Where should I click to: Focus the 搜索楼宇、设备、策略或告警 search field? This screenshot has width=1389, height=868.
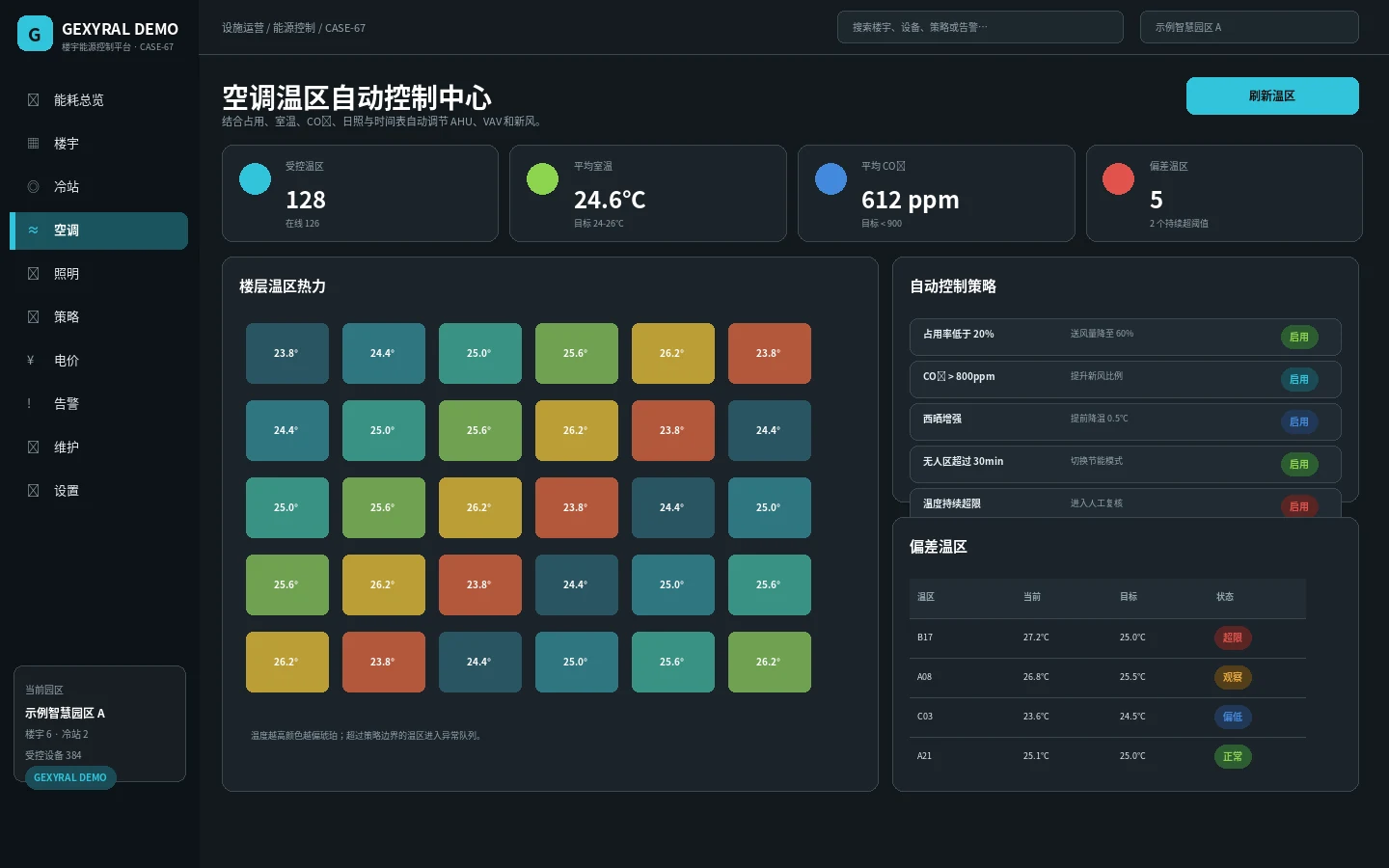[x=980, y=27]
